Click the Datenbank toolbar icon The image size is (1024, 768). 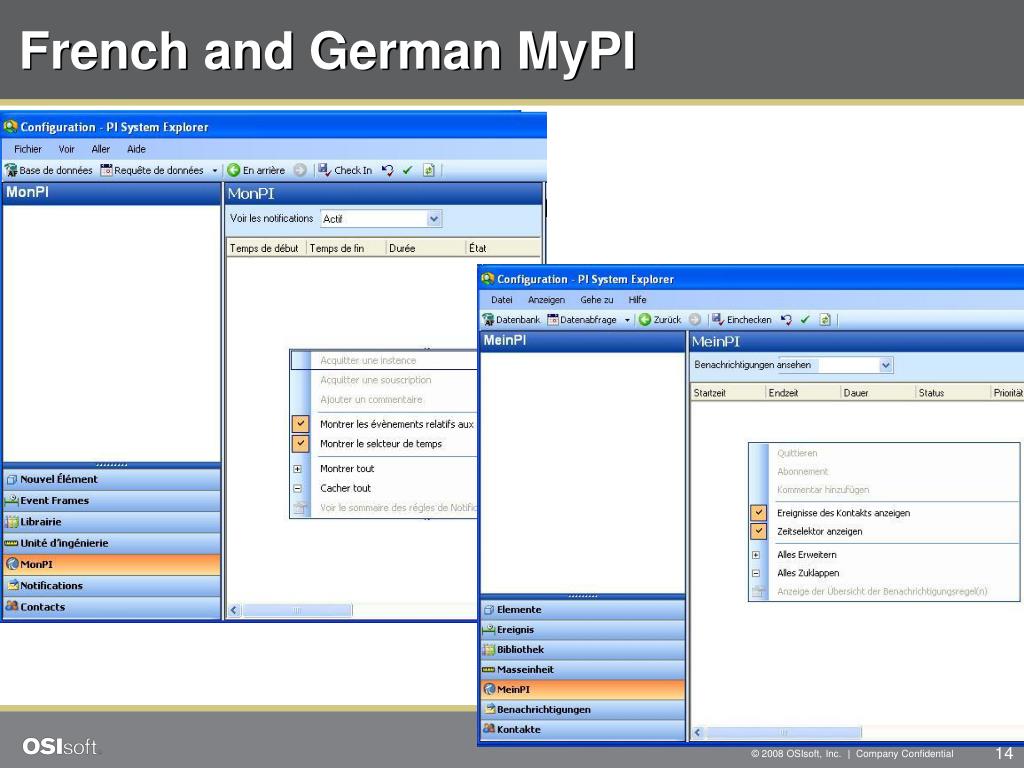click(488, 320)
